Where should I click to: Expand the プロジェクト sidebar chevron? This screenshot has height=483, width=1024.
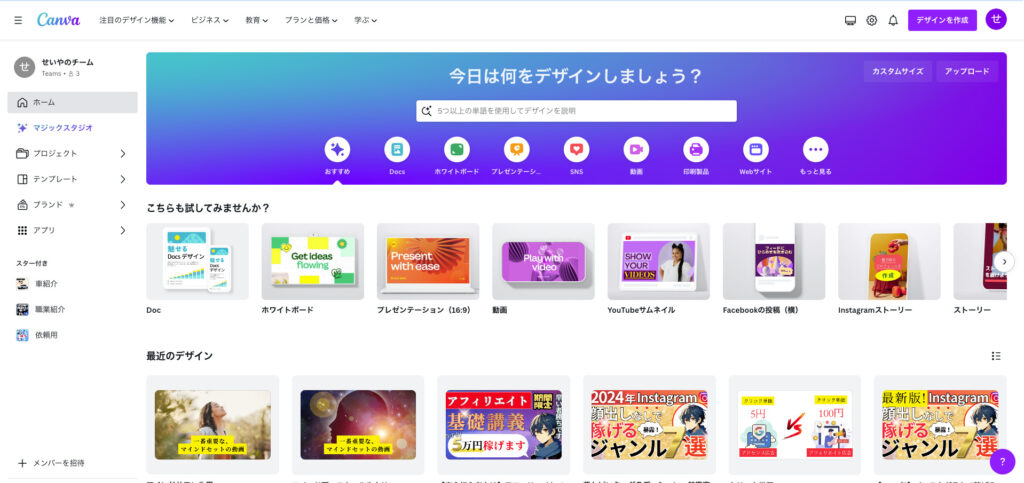(123, 154)
